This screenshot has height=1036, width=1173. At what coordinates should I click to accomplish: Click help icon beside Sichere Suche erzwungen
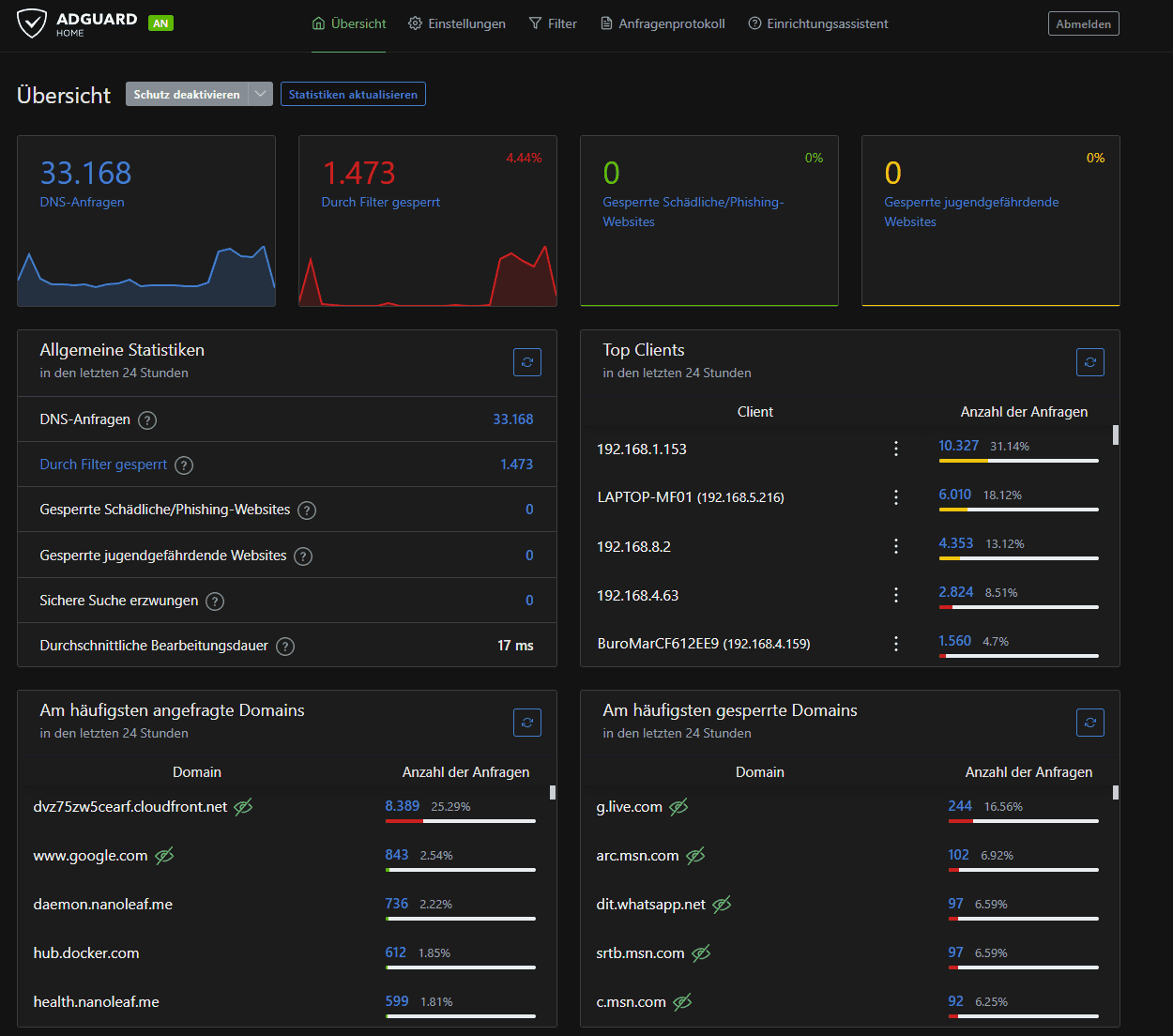pos(215,602)
